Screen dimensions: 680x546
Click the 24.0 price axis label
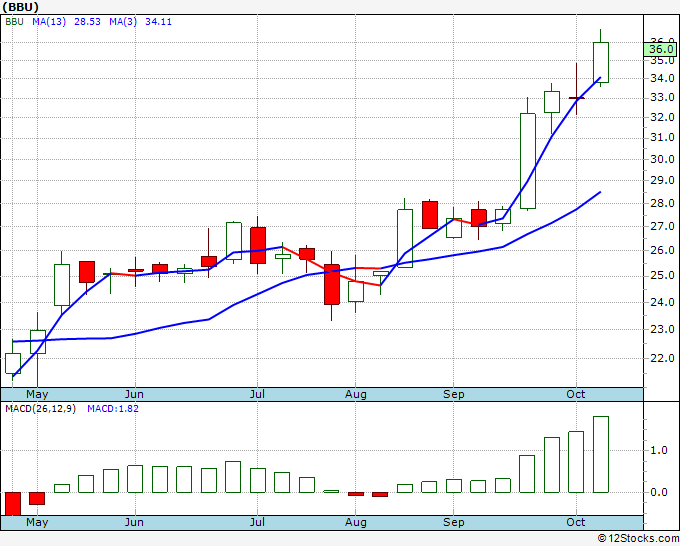tap(662, 302)
